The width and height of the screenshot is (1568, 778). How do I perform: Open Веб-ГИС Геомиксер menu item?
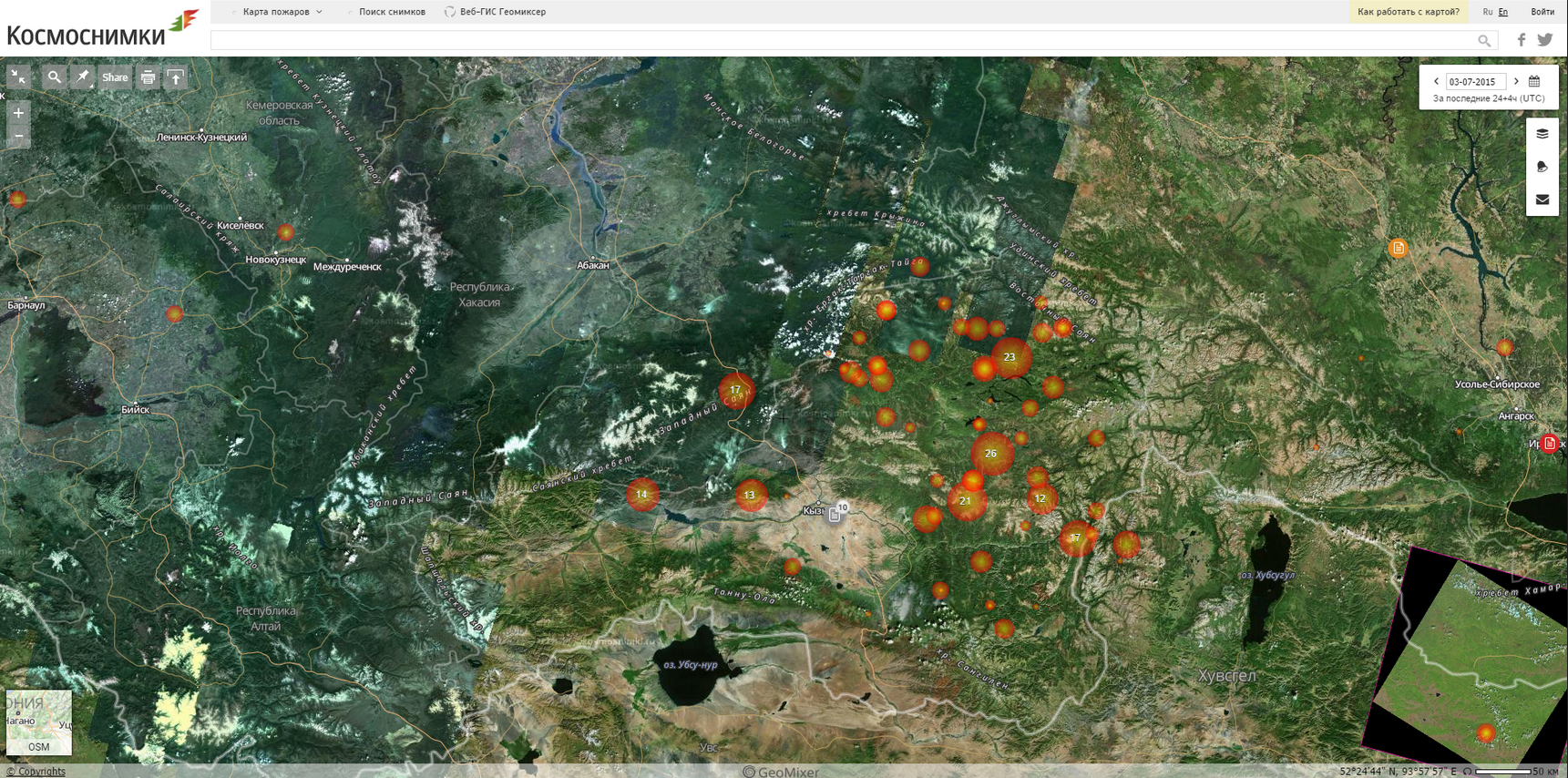coord(502,12)
